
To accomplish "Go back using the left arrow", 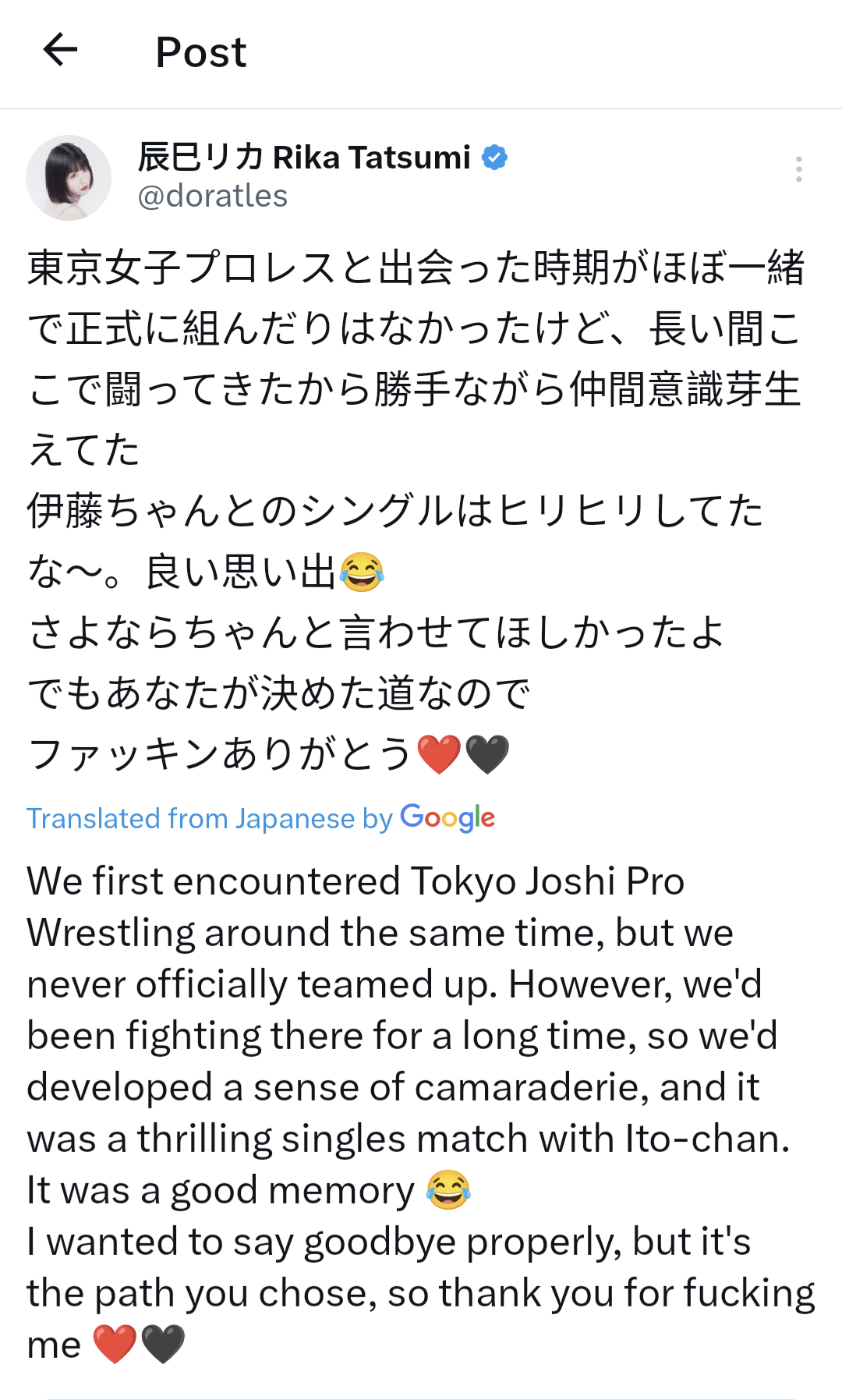I will (x=60, y=50).
